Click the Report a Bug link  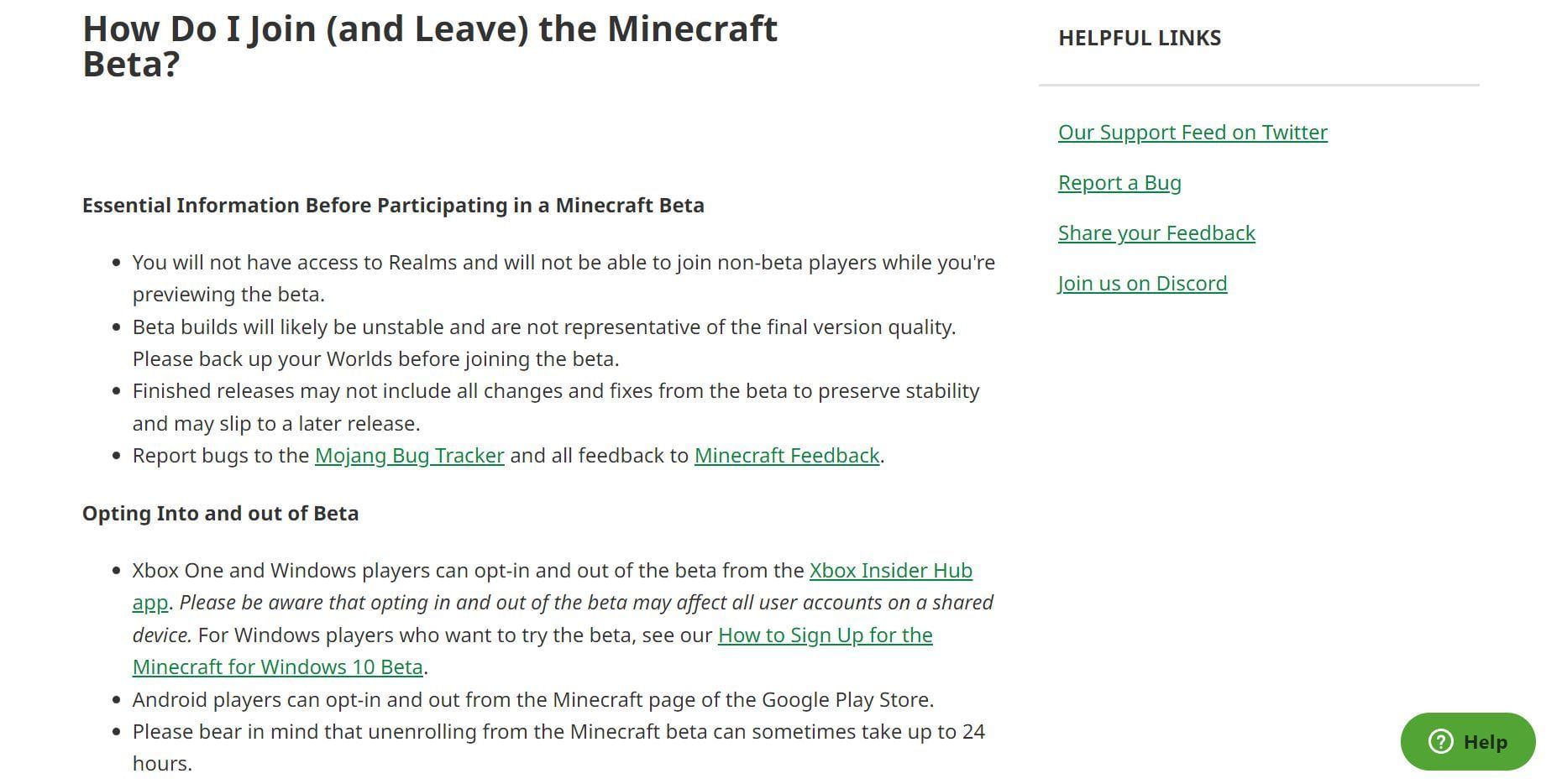point(1119,183)
